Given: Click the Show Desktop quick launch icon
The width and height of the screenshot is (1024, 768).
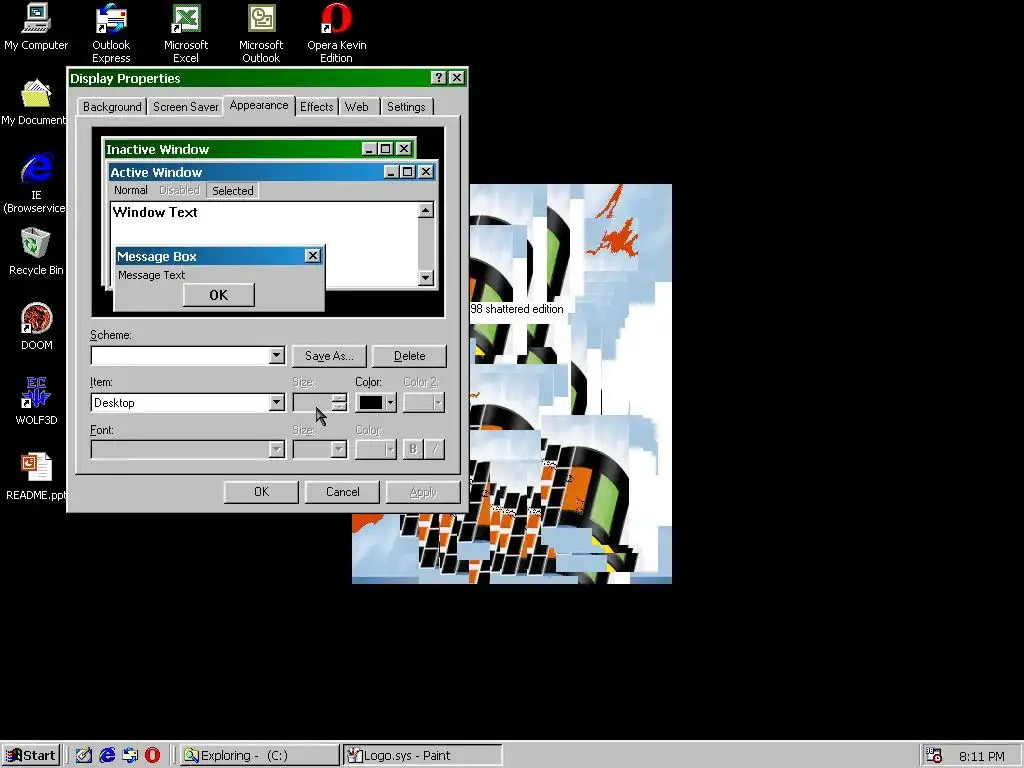Looking at the screenshot, I should [x=84, y=755].
